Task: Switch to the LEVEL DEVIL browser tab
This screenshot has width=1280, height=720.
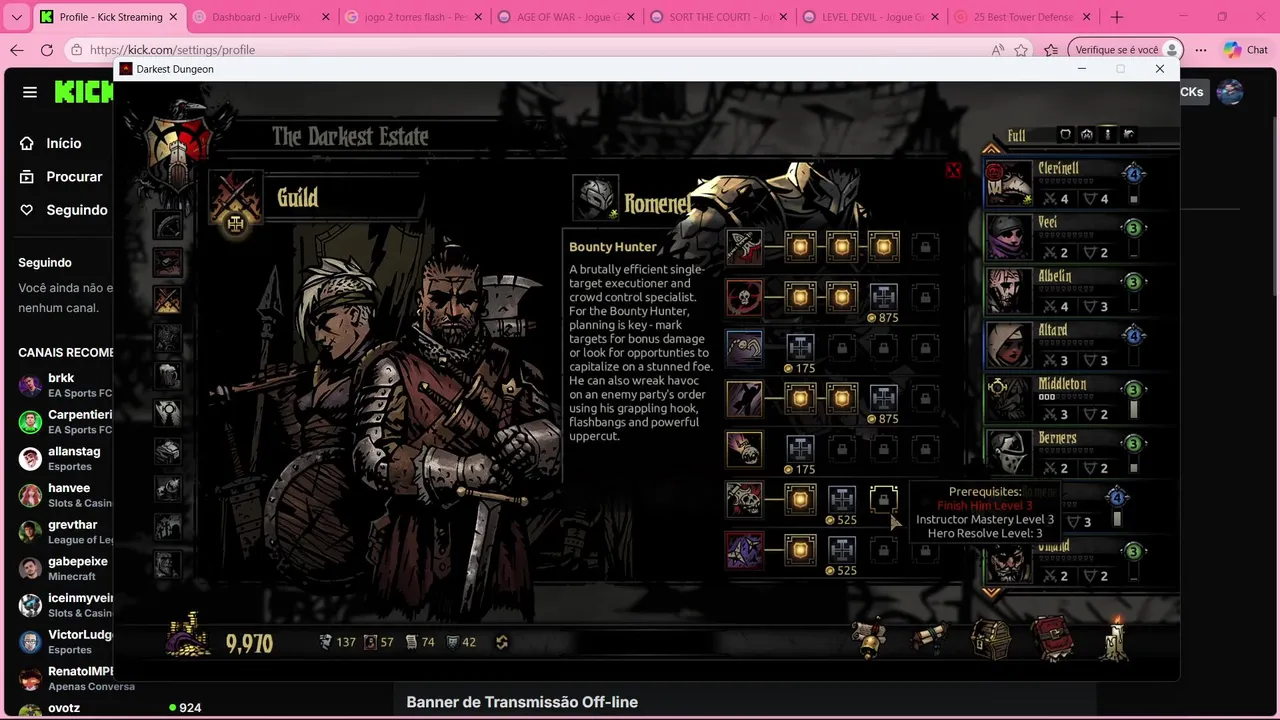Action: tap(870, 17)
